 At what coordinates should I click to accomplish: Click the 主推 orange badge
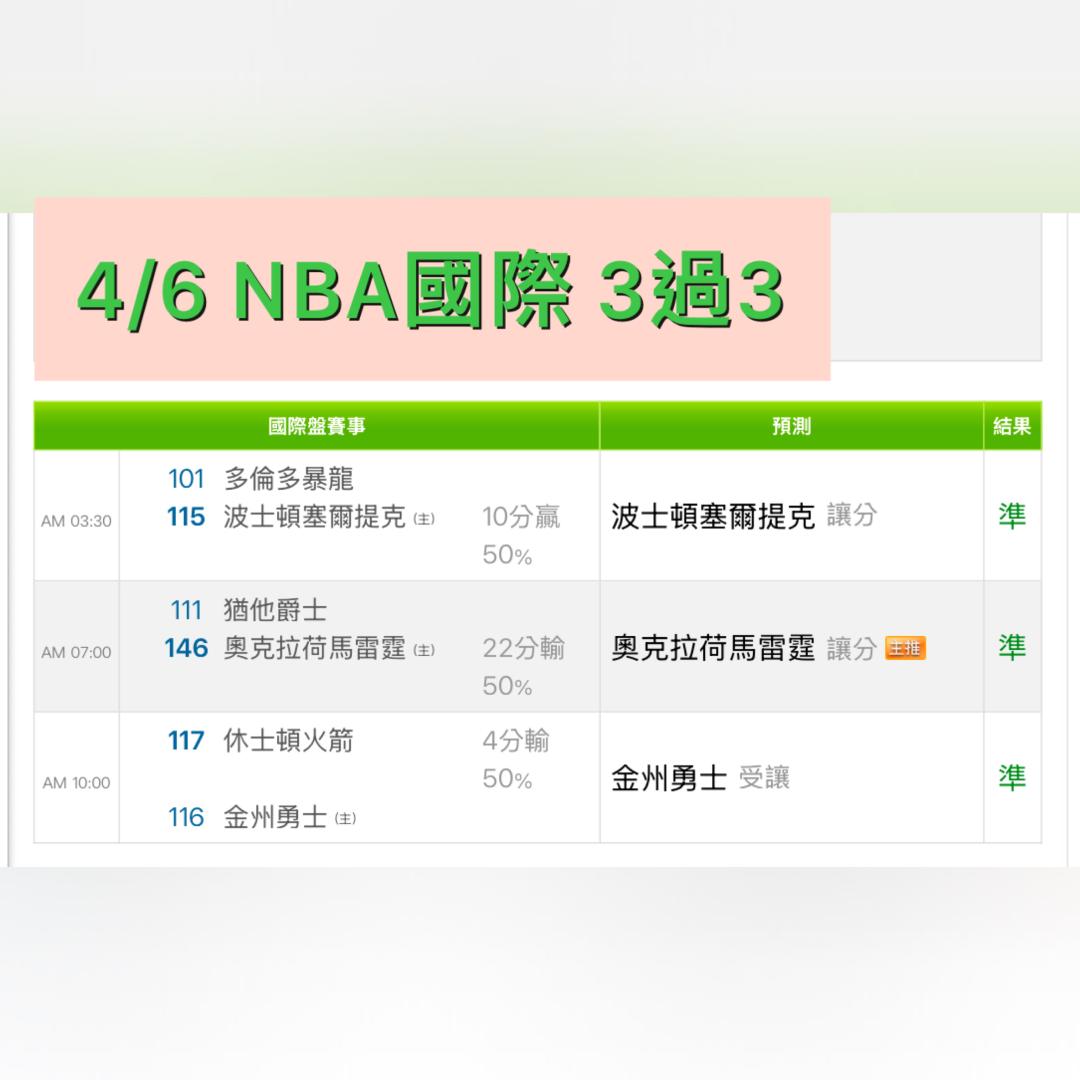point(905,648)
